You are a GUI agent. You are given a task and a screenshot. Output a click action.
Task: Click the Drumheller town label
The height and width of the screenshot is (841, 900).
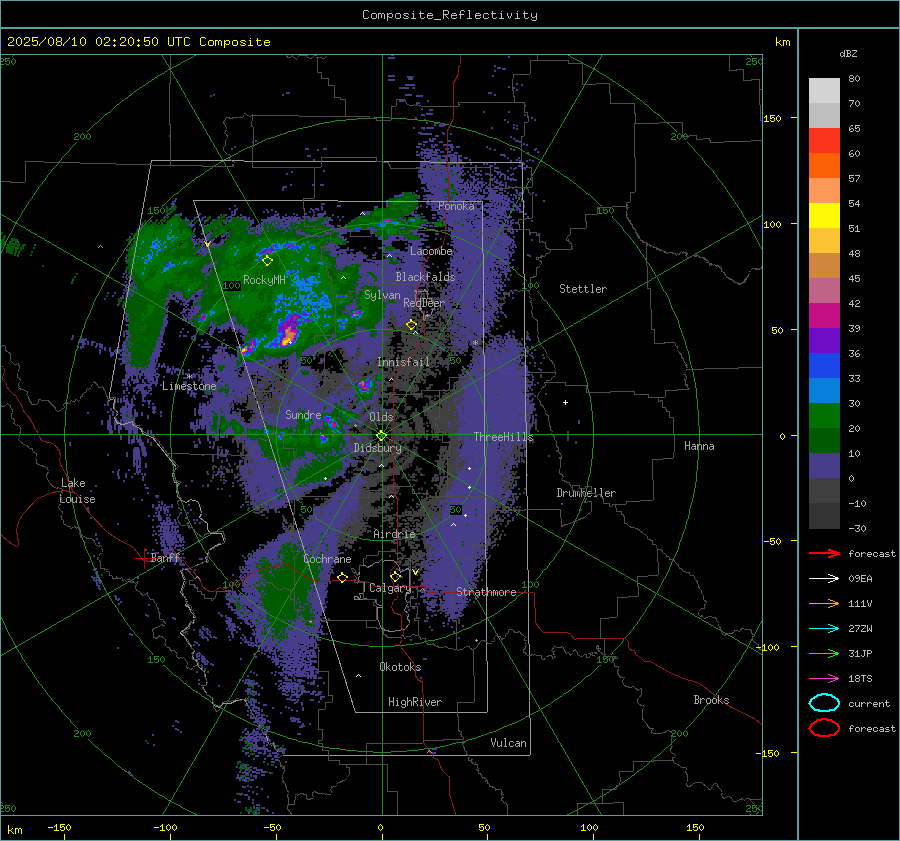pos(586,493)
